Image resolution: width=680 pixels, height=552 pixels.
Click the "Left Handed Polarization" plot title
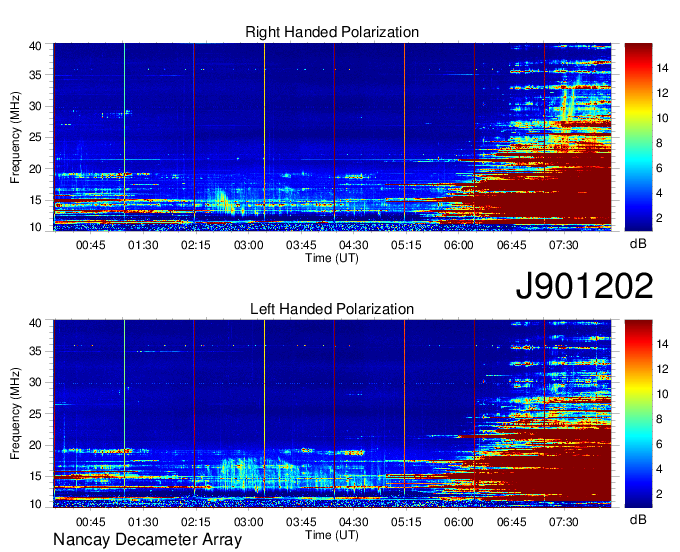(x=332, y=309)
